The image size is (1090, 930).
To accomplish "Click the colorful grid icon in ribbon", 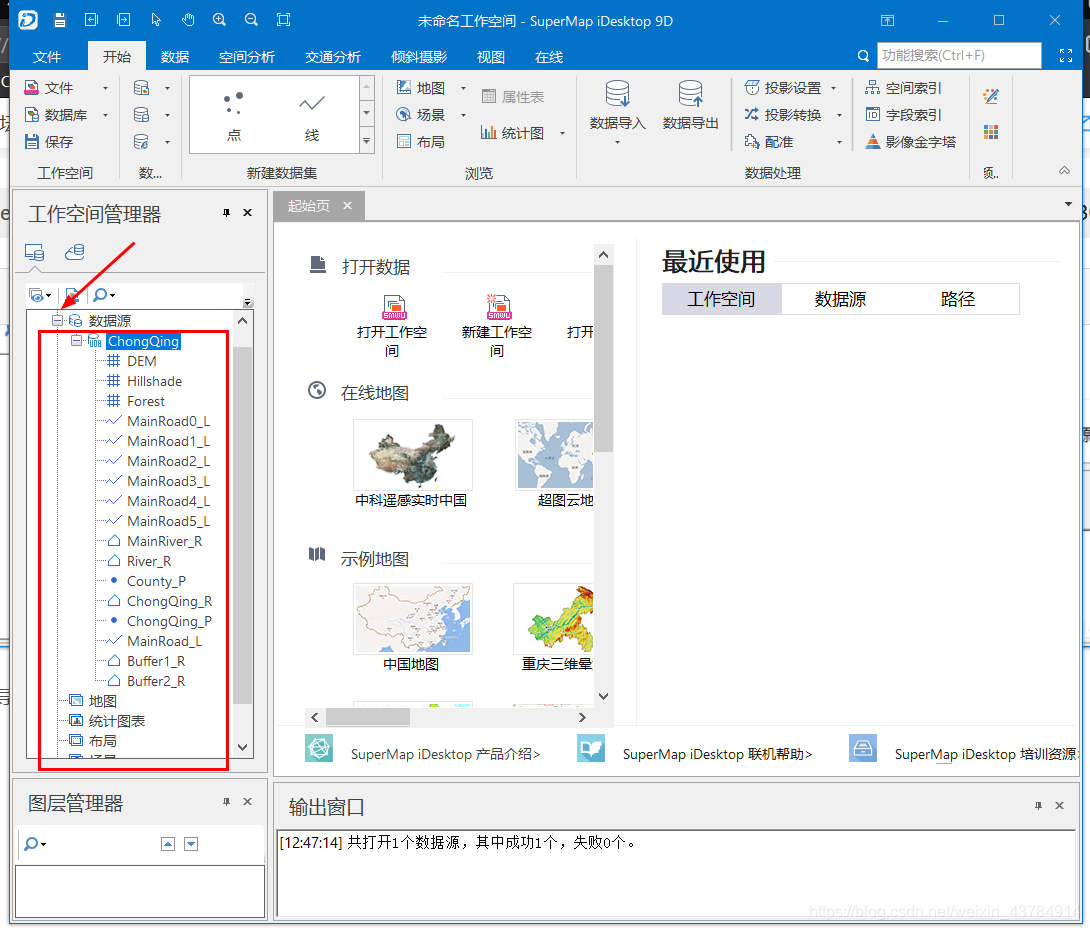I will [991, 132].
